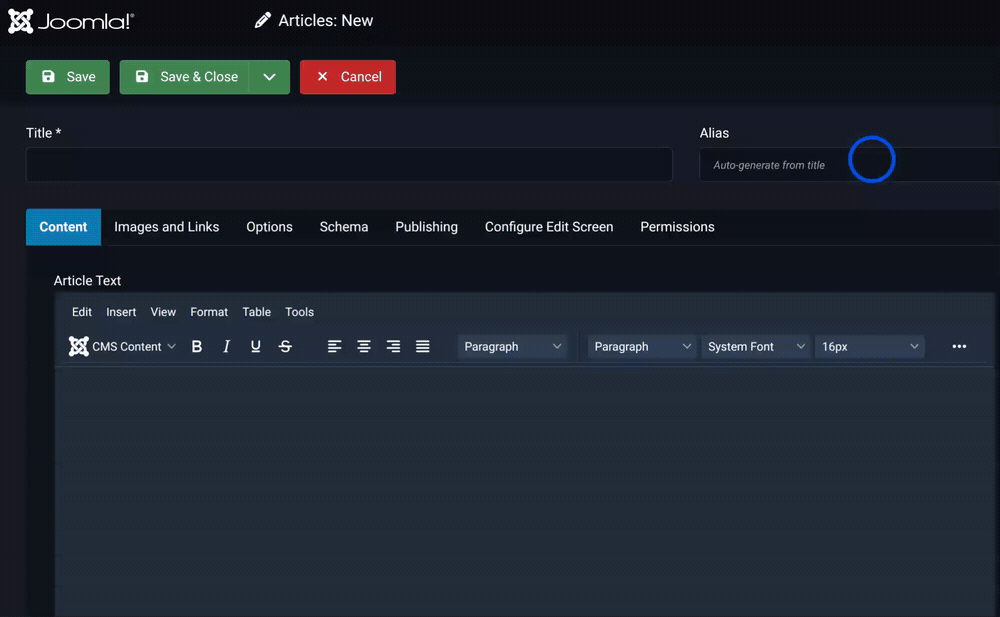
Task: Apply strikethrough formatting
Action: [x=285, y=346]
